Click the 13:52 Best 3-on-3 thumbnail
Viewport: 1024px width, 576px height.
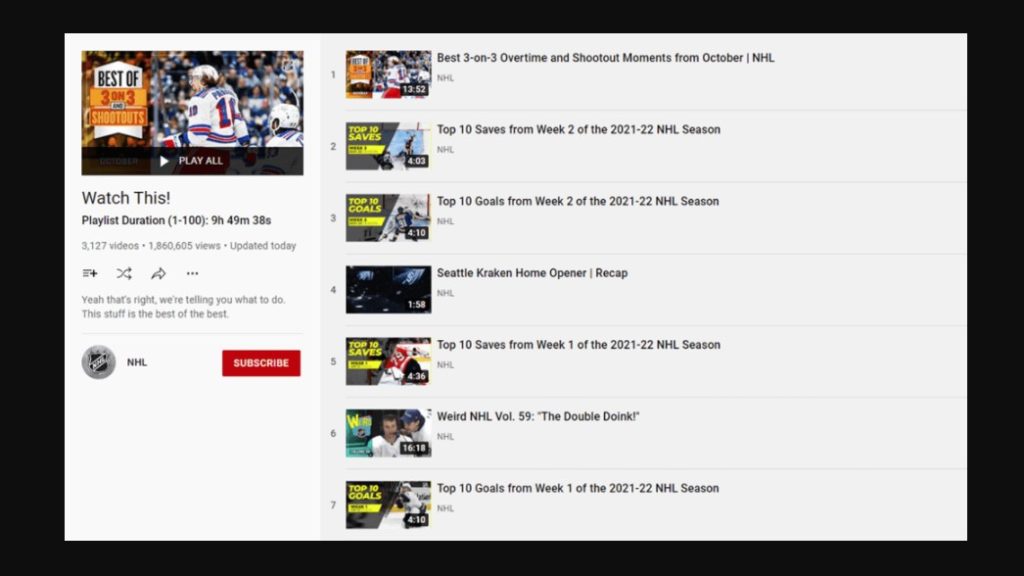click(389, 74)
